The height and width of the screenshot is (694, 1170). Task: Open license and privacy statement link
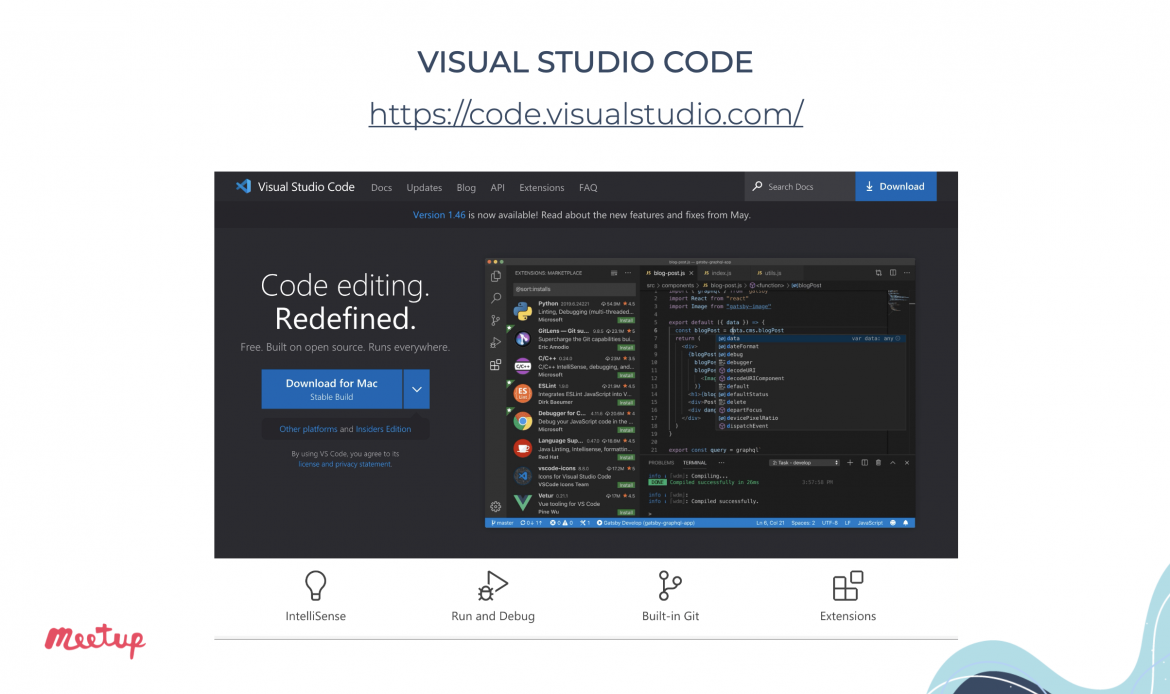pyautogui.click(x=345, y=464)
